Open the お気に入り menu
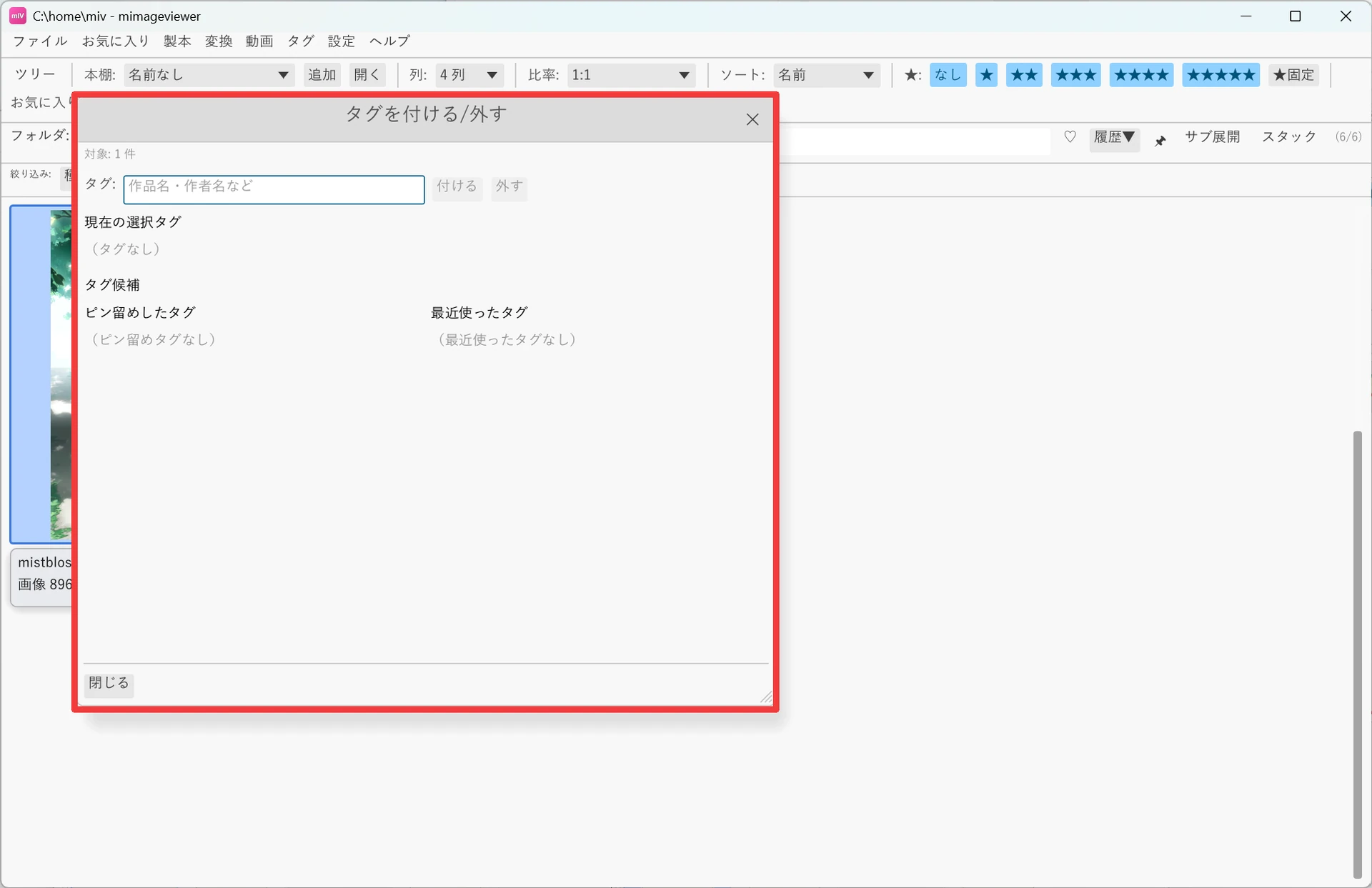 tap(115, 41)
